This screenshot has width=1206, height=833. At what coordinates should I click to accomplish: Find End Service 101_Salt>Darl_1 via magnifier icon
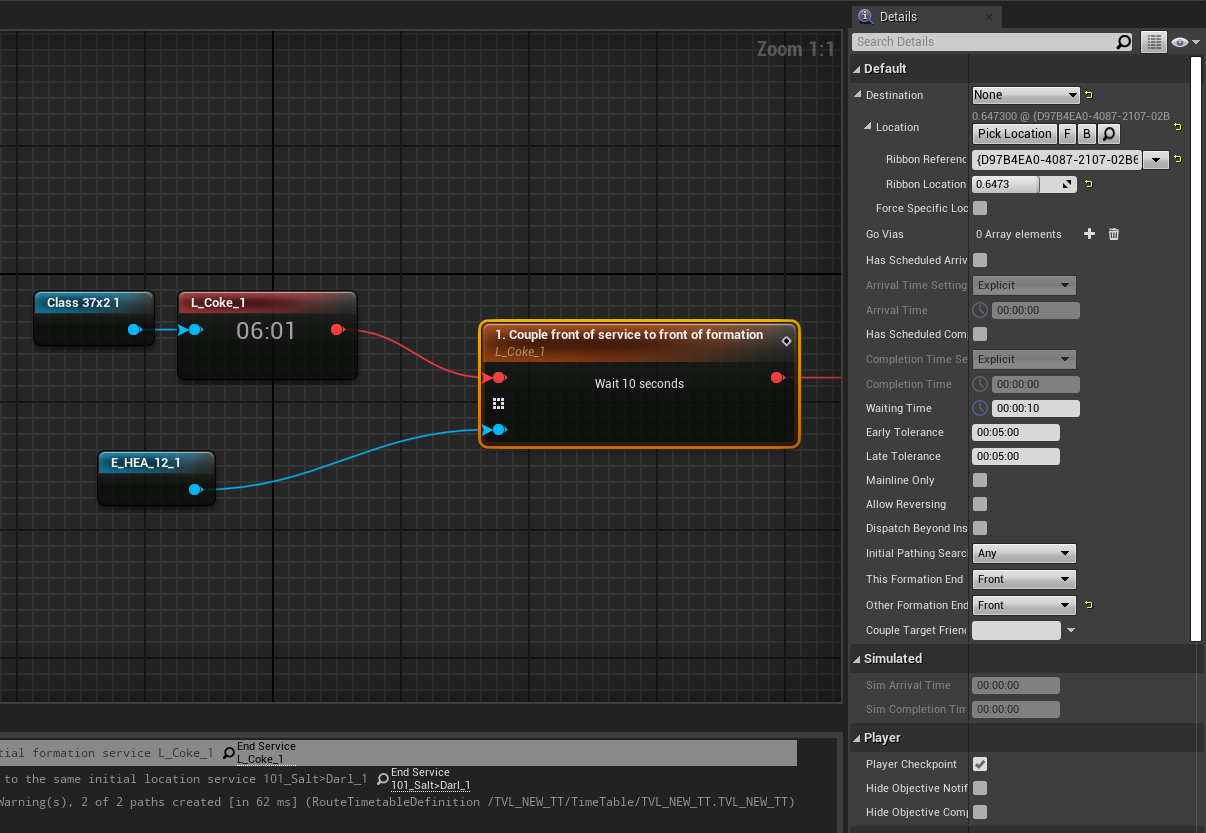[383, 779]
